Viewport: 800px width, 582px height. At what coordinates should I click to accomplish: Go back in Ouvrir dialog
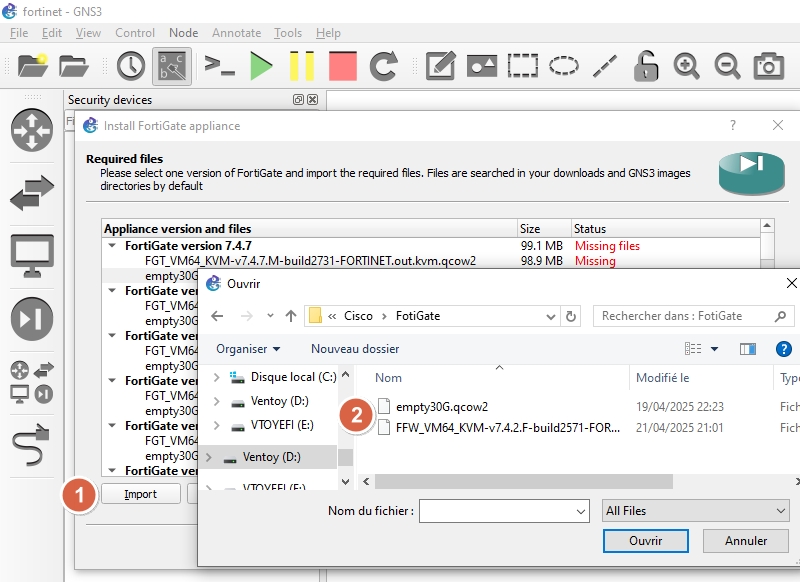click(x=217, y=316)
